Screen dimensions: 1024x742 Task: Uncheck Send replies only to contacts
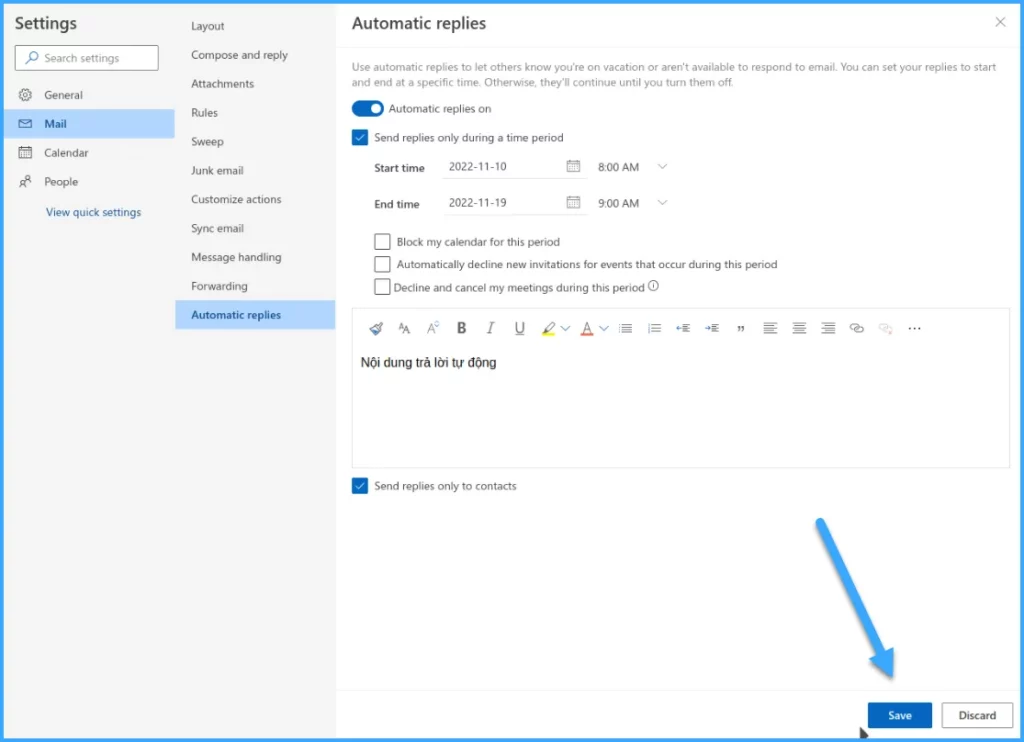(360, 486)
